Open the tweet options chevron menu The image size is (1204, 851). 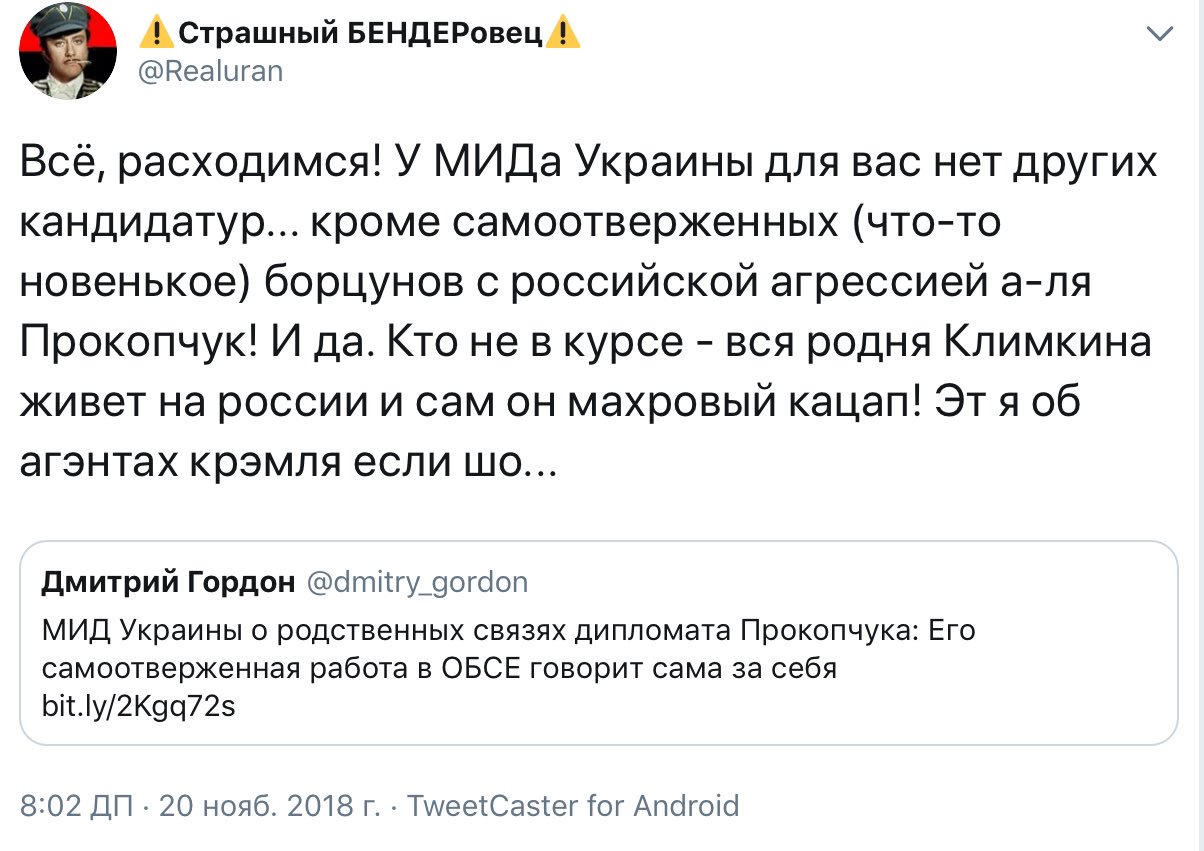[x=1159, y=36]
